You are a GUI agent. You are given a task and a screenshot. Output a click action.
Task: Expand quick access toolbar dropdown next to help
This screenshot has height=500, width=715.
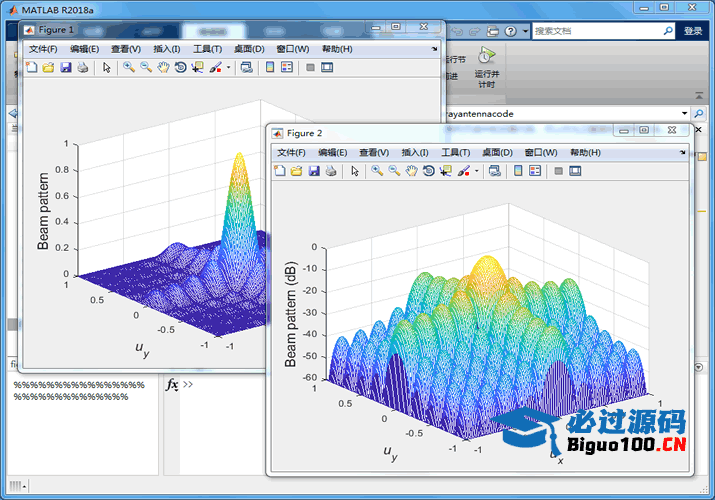[x=526, y=31]
